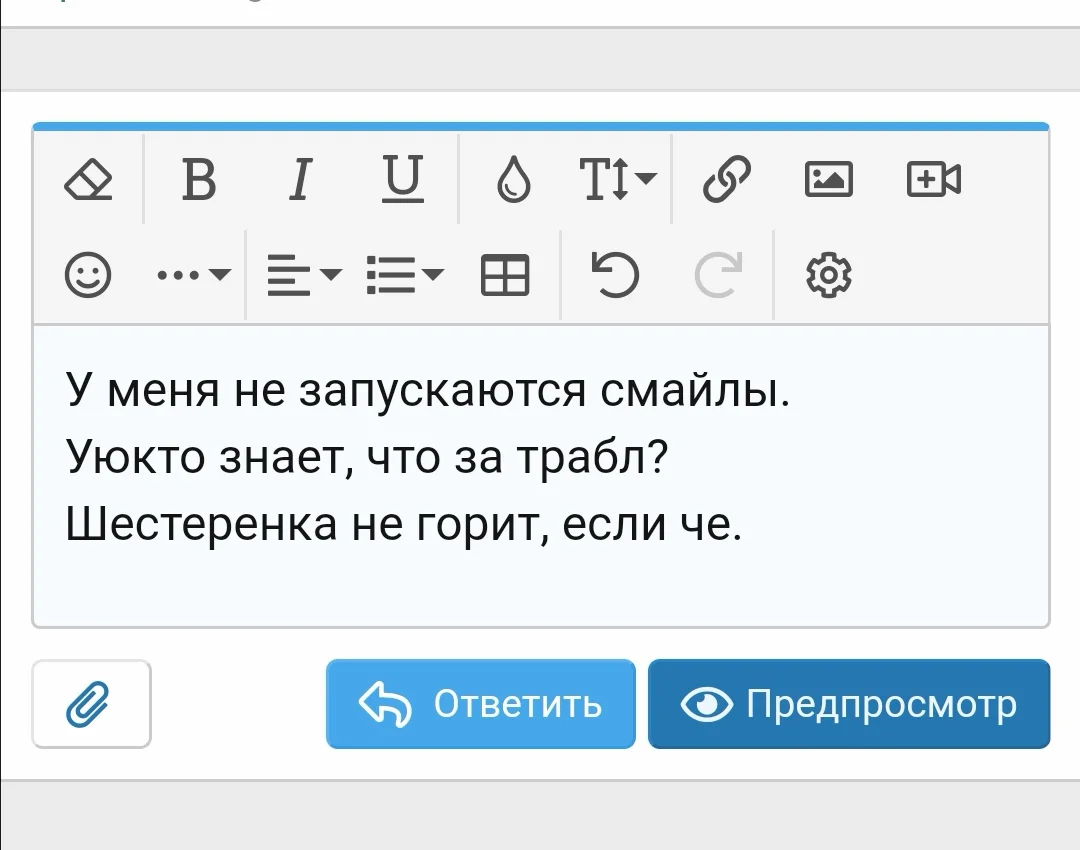This screenshot has width=1080, height=850.
Task: Click the Ответить reply button
Action: 480,704
